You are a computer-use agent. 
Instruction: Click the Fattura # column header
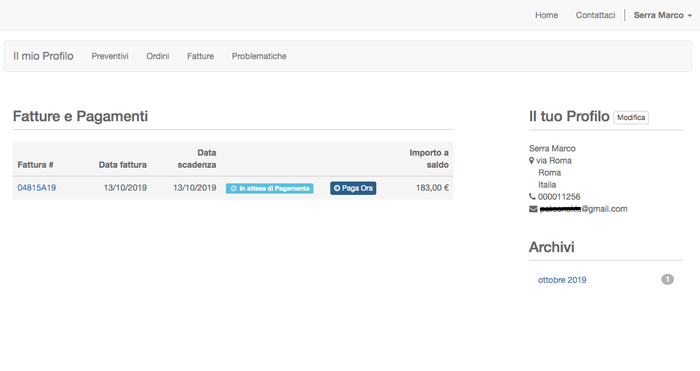35,165
